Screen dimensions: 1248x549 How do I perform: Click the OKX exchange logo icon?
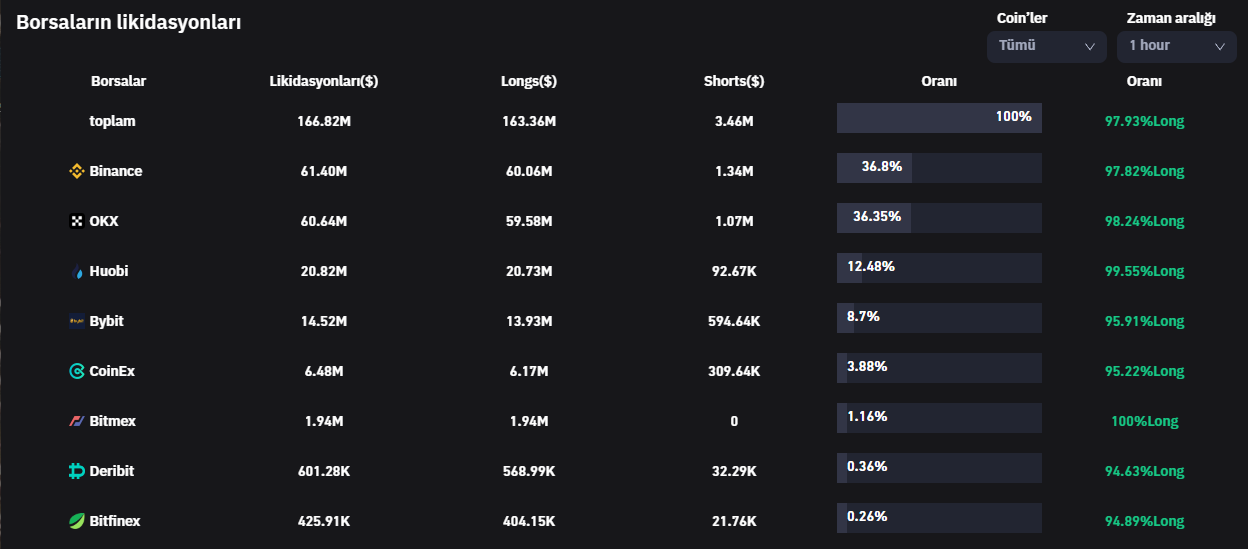pyautogui.click(x=77, y=221)
